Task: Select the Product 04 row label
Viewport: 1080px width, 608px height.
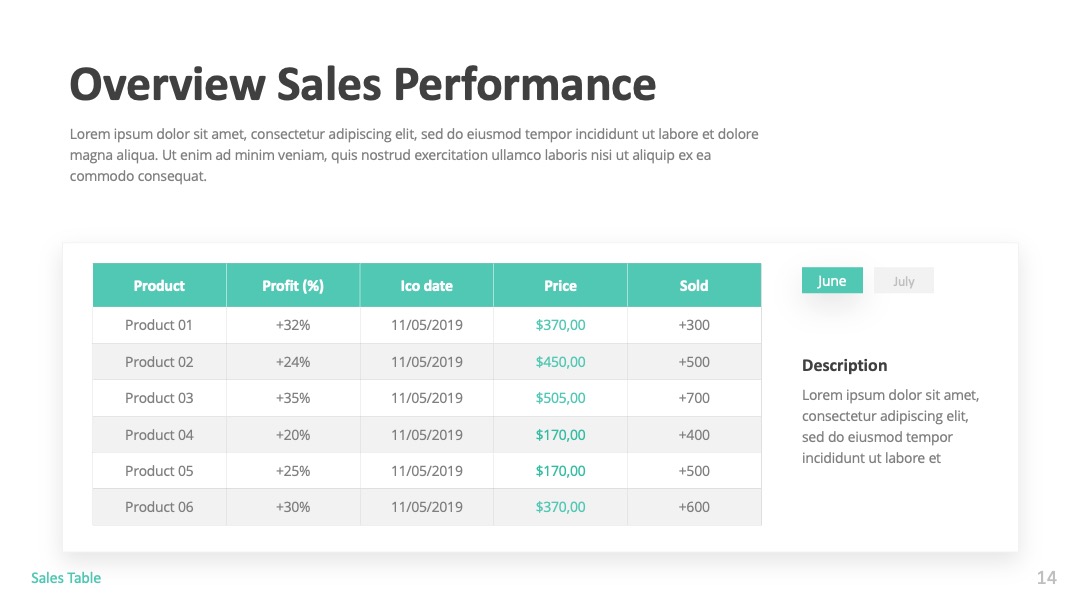Action: pyautogui.click(x=159, y=434)
